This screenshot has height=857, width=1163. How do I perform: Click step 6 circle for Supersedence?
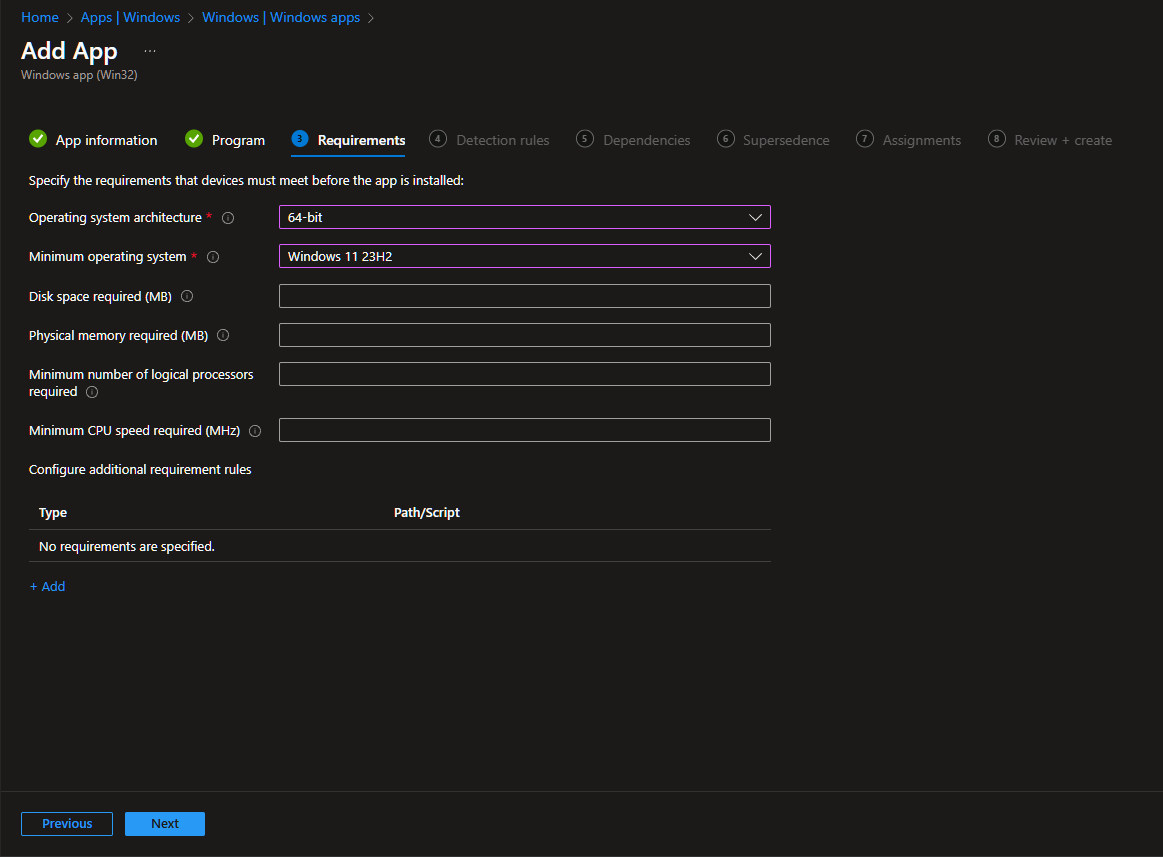(725, 139)
